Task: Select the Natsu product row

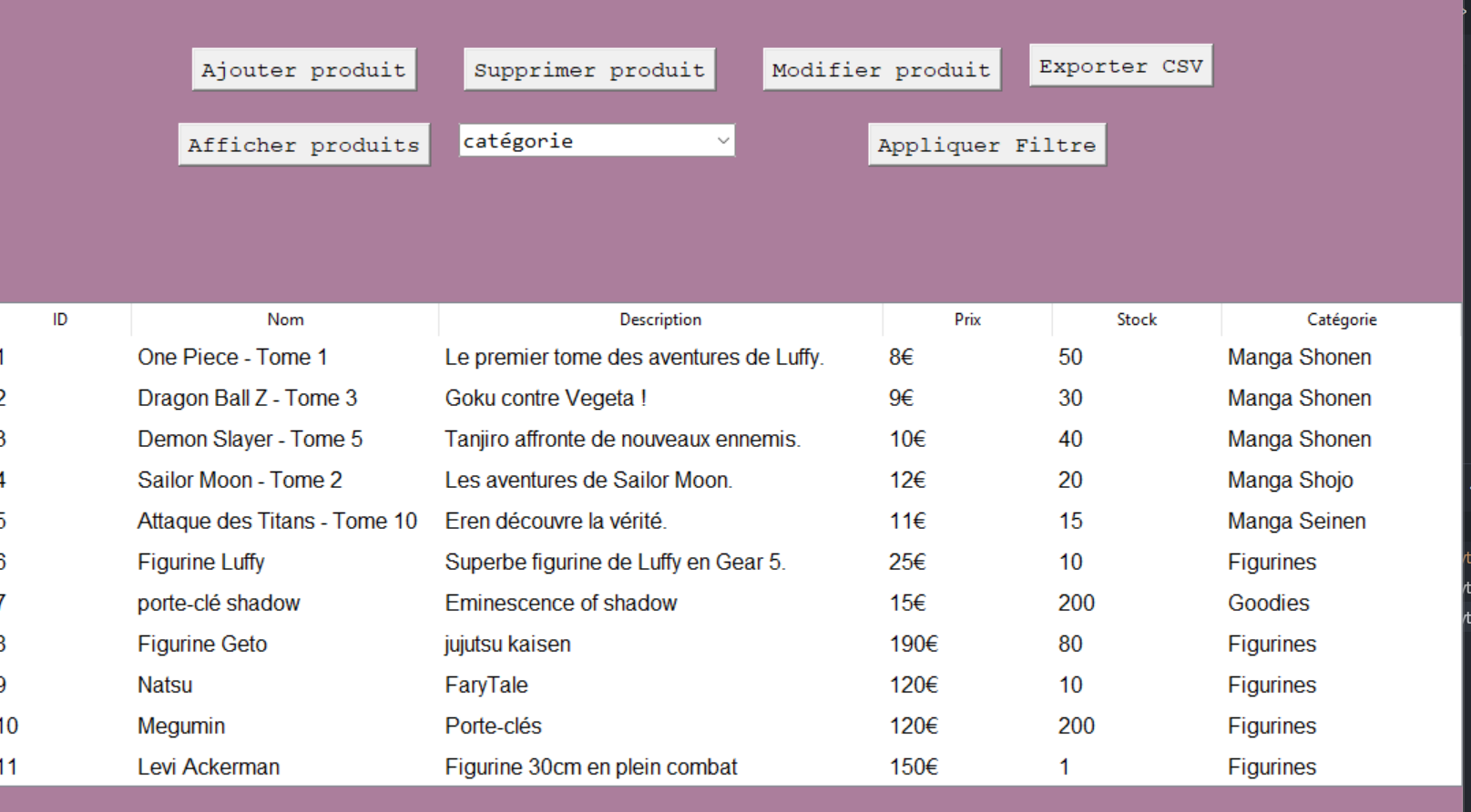Action: click(x=730, y=685)
